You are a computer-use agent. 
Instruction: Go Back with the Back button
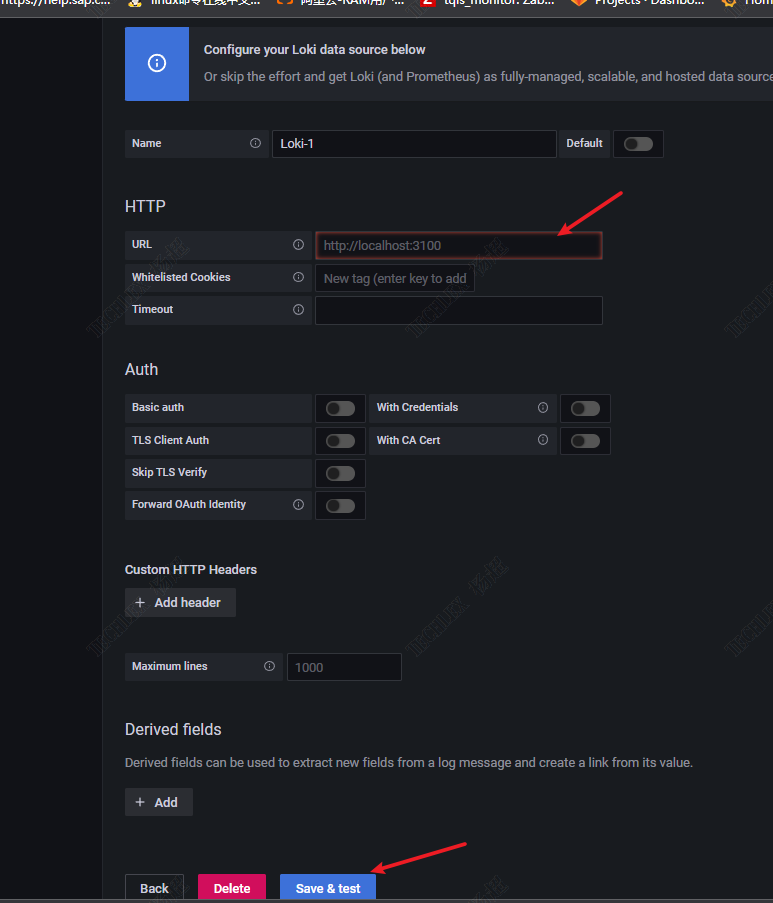[x=154, y=887]
